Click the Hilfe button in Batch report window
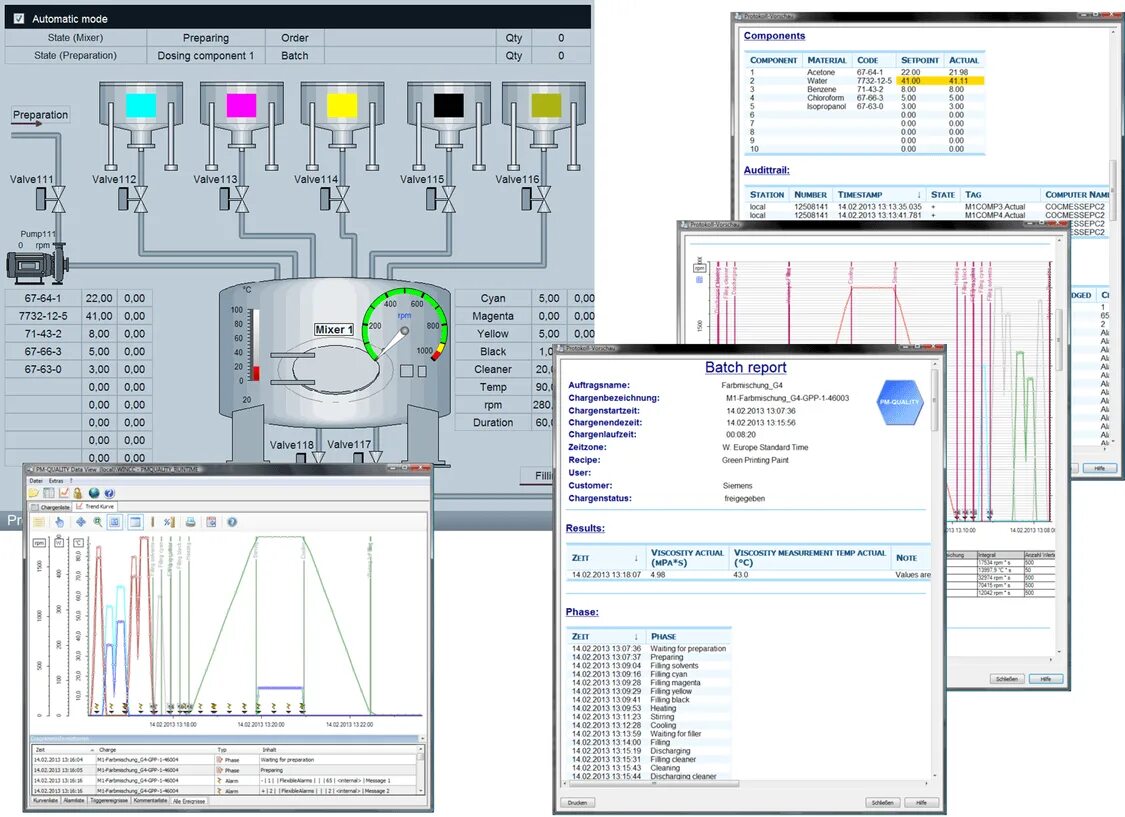This screenshot has height=817, width=1125. (x=921, y=803)
